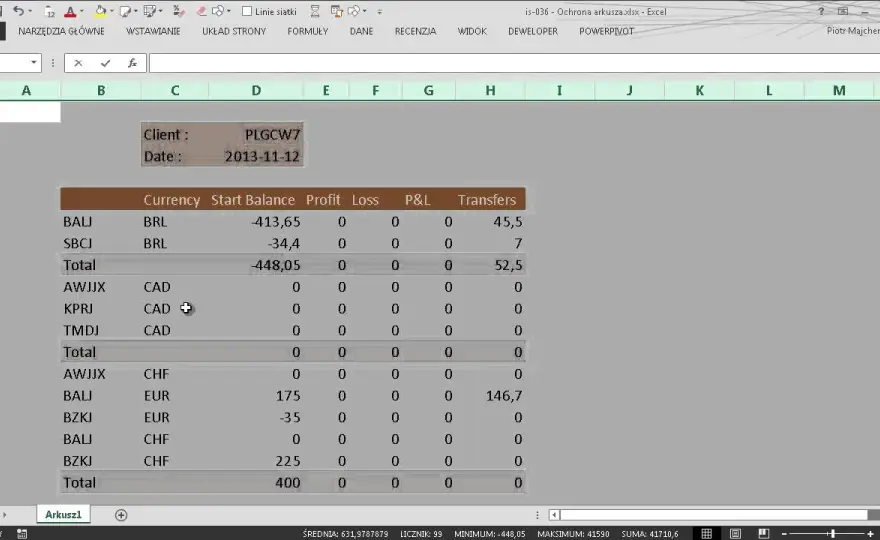
Task: Confirm the entry with checkmark button
Action: pyautogui.click(x=105, y=63)
